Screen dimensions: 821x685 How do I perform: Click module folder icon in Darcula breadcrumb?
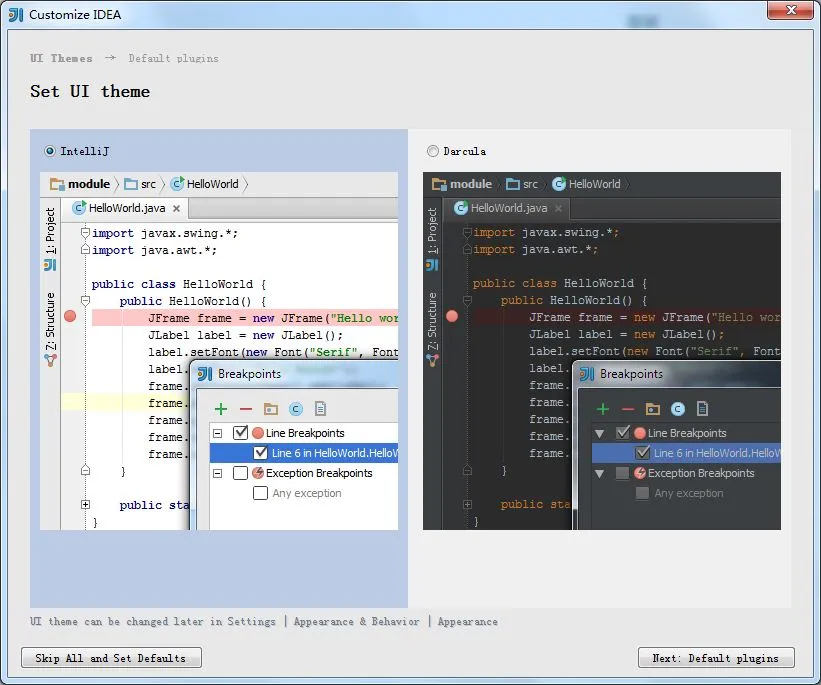(x=439, y=184)
